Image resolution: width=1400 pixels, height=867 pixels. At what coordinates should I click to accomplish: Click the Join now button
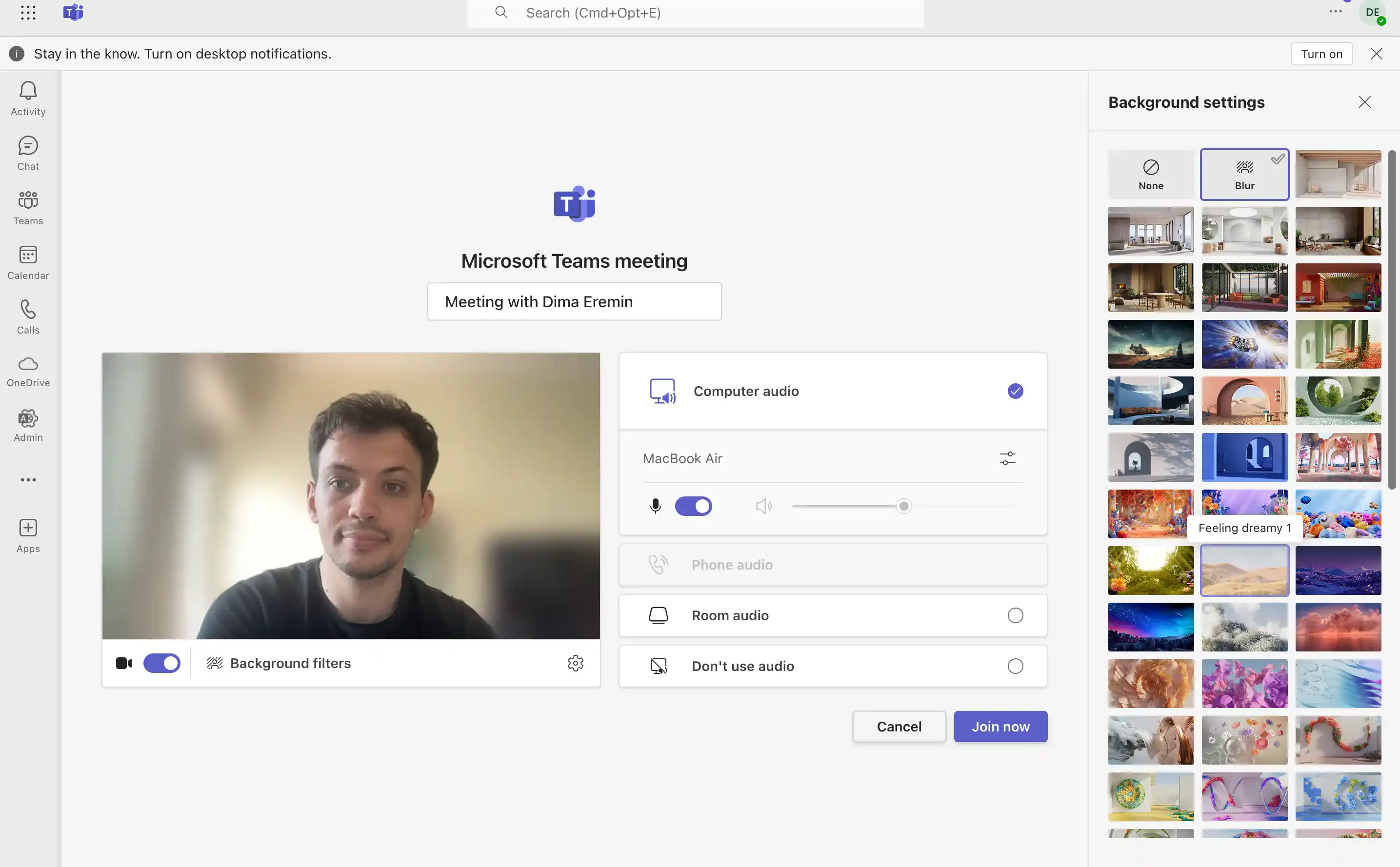(x=1000, y=726)
